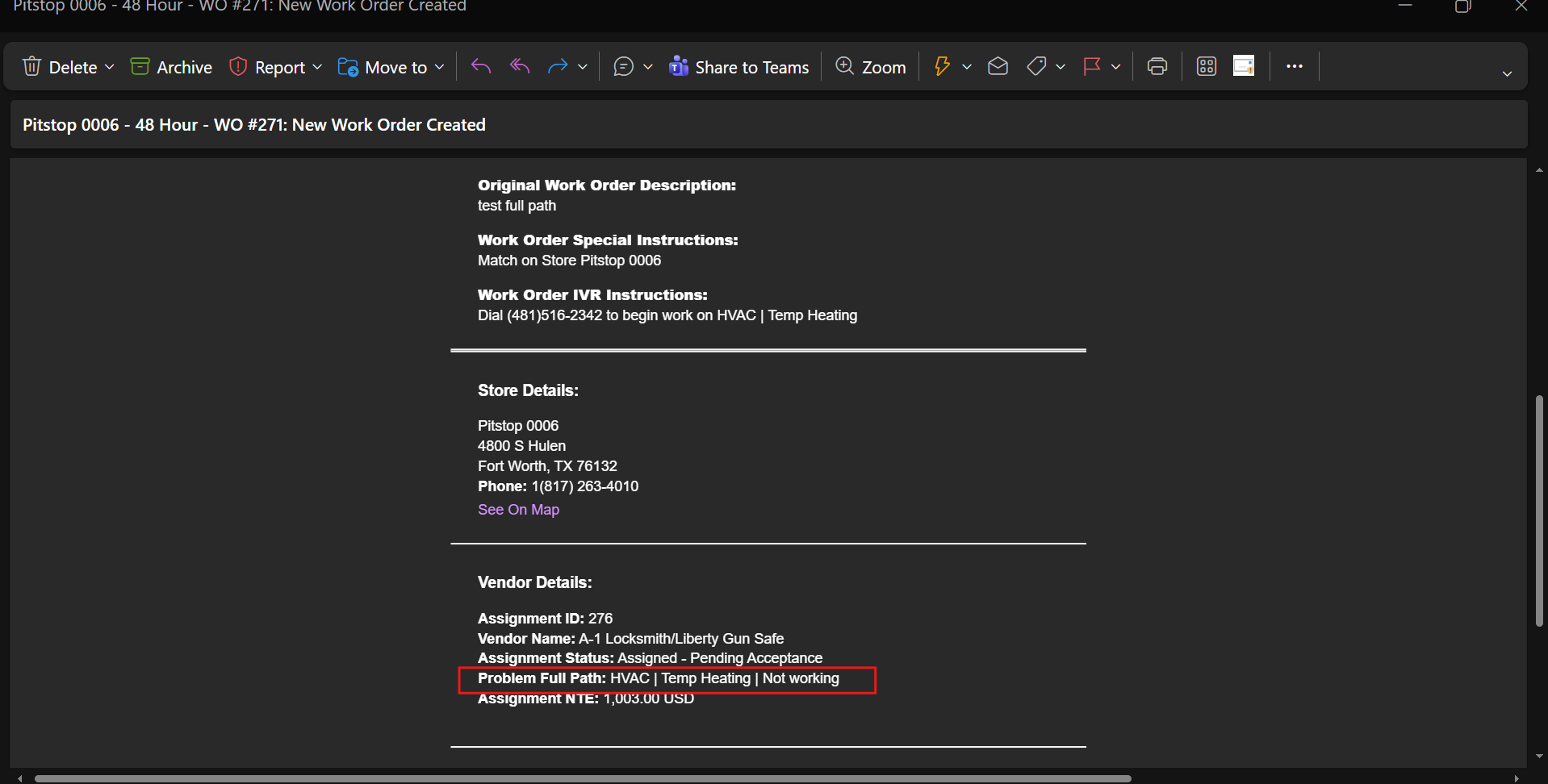Archive this email
1548x784 pixels.
click(x=171, y=67)
